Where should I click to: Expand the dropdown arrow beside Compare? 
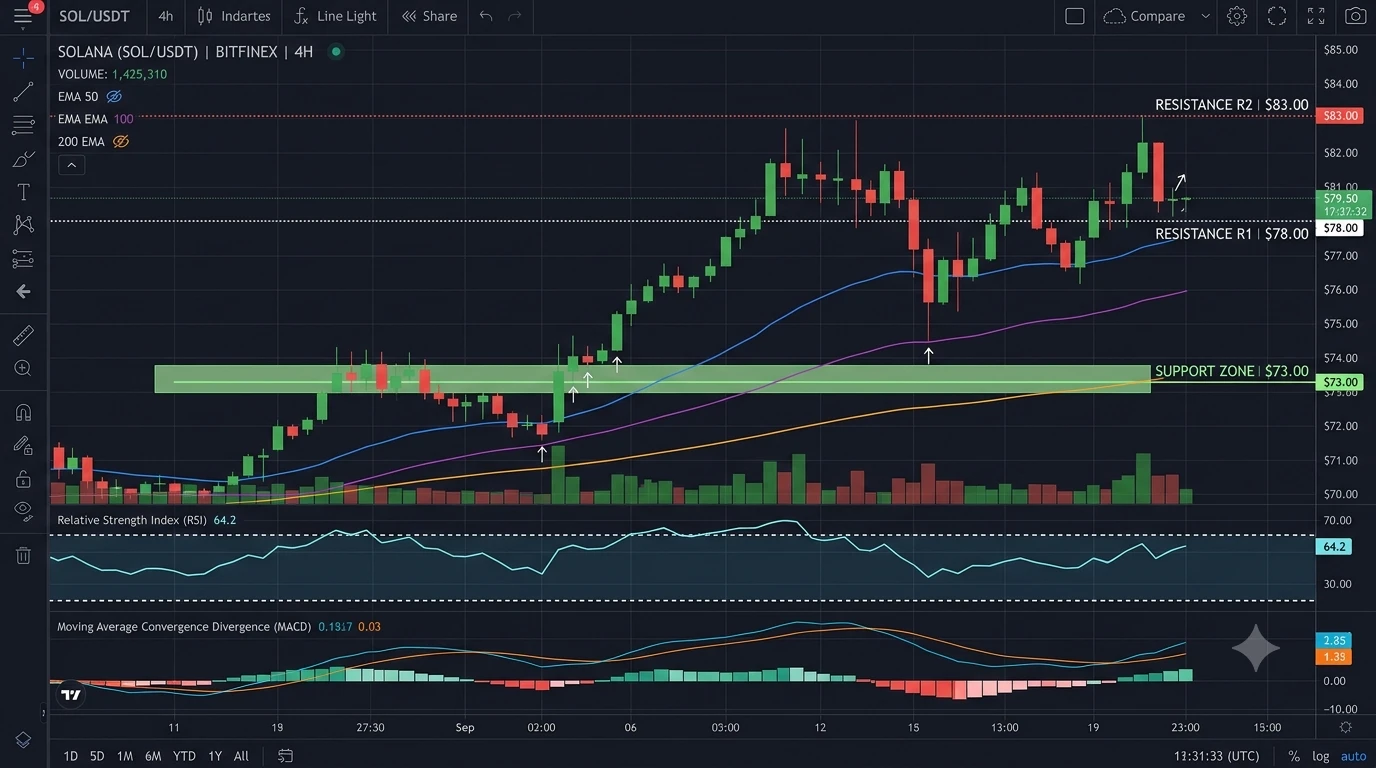pyautogui.click(x=1205, y=16)
